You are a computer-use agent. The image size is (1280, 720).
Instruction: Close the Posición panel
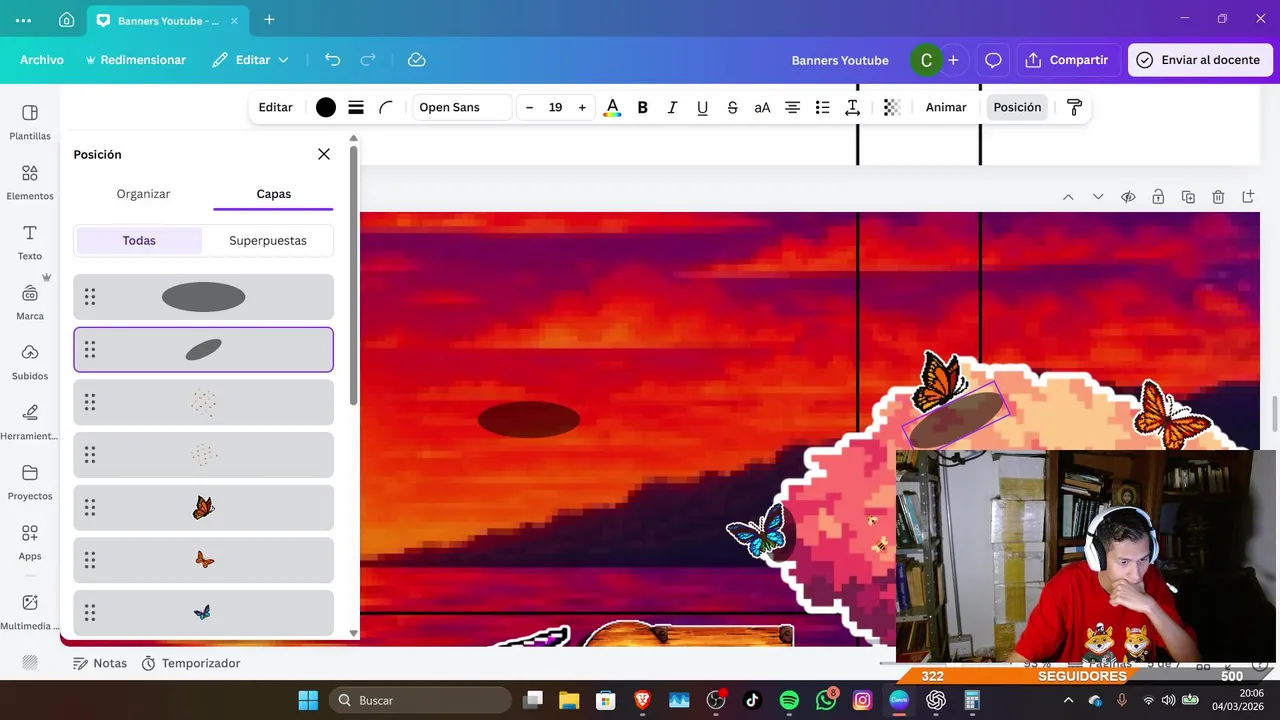tap(324, 154)
